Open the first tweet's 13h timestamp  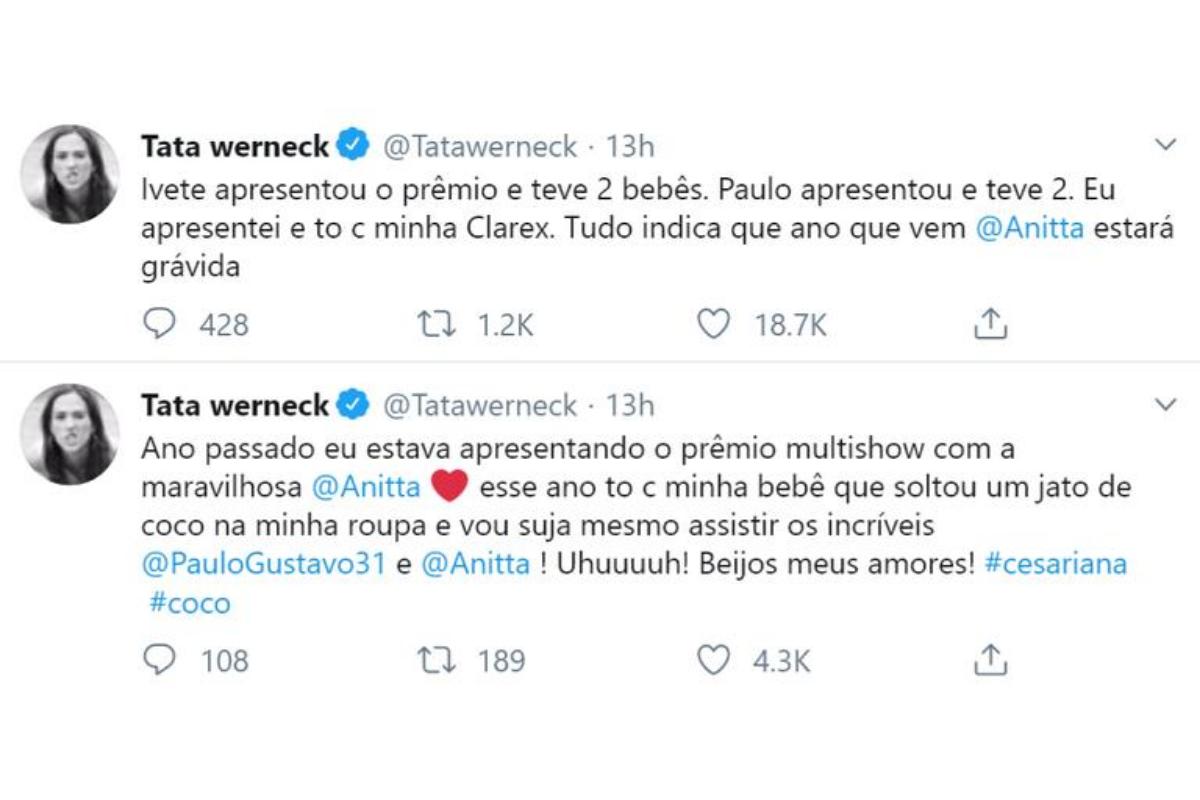[x=630, y=147]
